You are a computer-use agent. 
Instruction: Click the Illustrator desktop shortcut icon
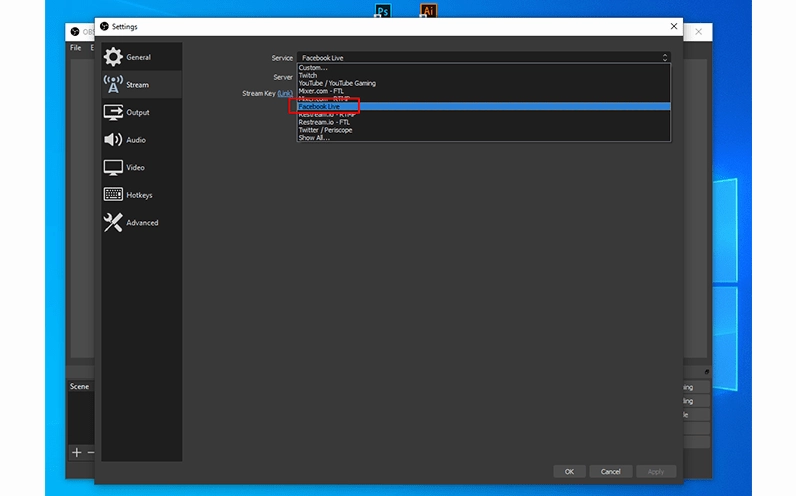(x=428, y=11)
